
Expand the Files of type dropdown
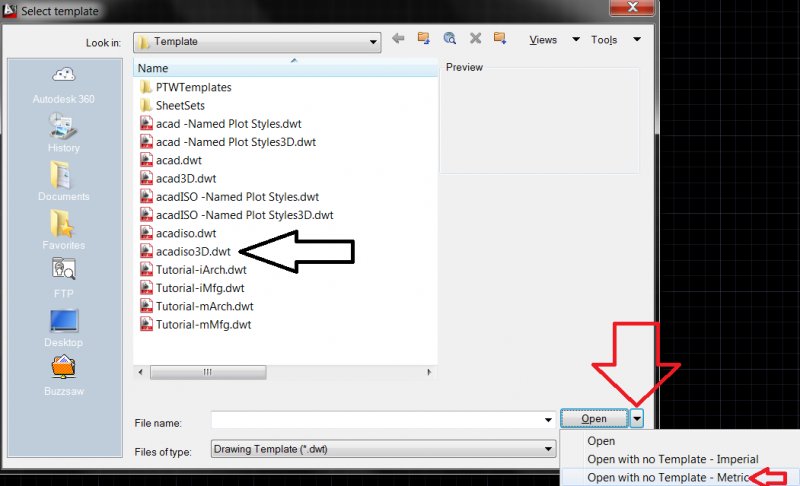(x=548, y=449)
